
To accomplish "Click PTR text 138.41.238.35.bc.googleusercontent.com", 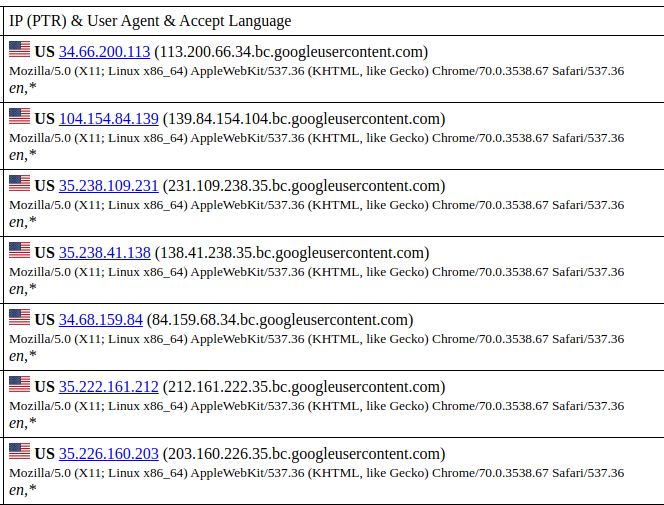I will pos(292,253).
